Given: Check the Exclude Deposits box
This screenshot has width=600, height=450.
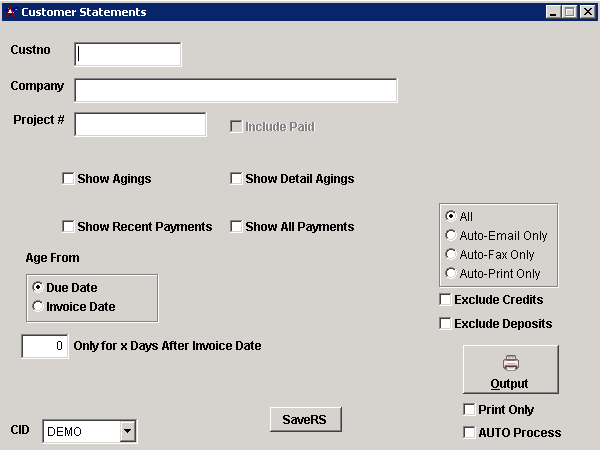Looking at the screenshot, I should pos(446,324).
